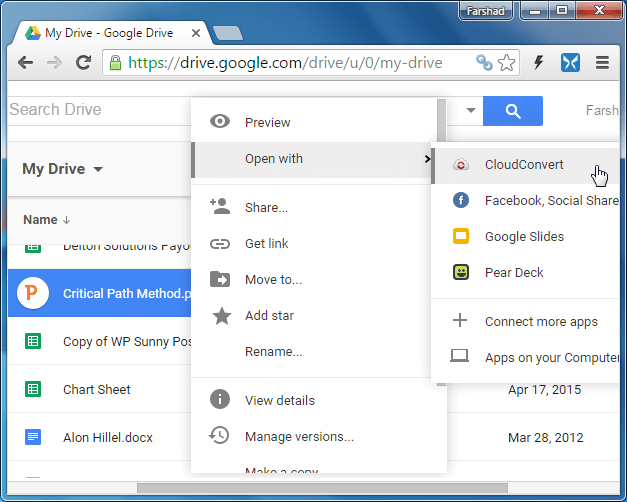Click the Mar 28, 2012 date cell
627x502 pixels.
click(x=545, y=438)
